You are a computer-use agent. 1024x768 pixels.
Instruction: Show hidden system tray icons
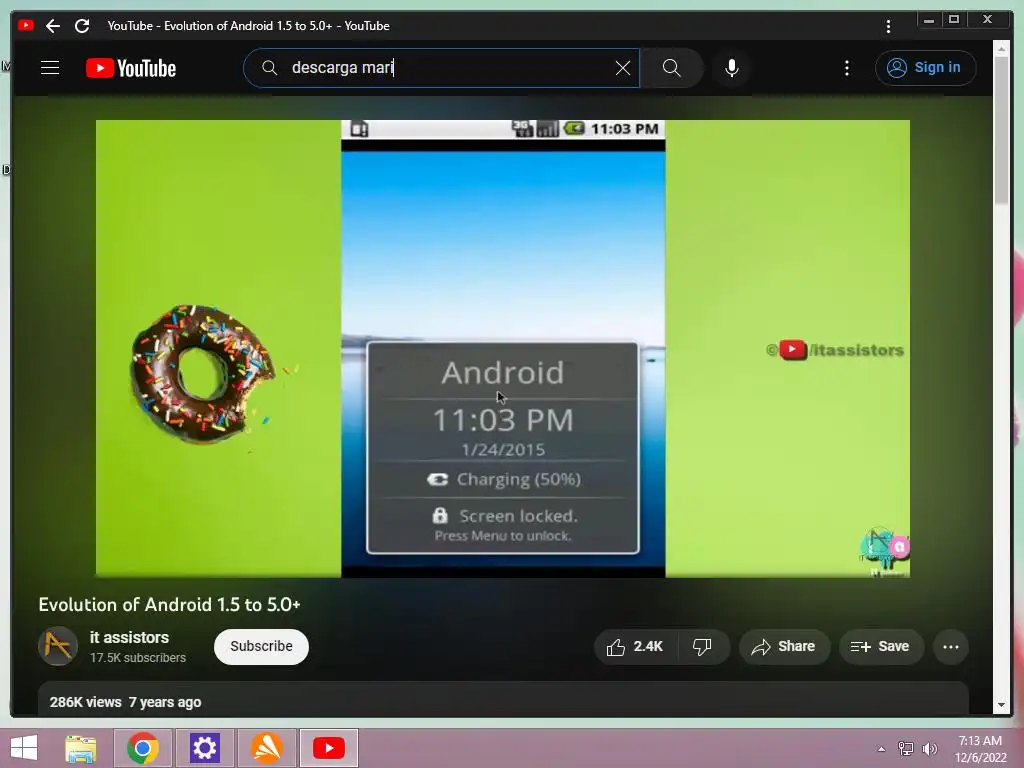(x=881, y=749)
